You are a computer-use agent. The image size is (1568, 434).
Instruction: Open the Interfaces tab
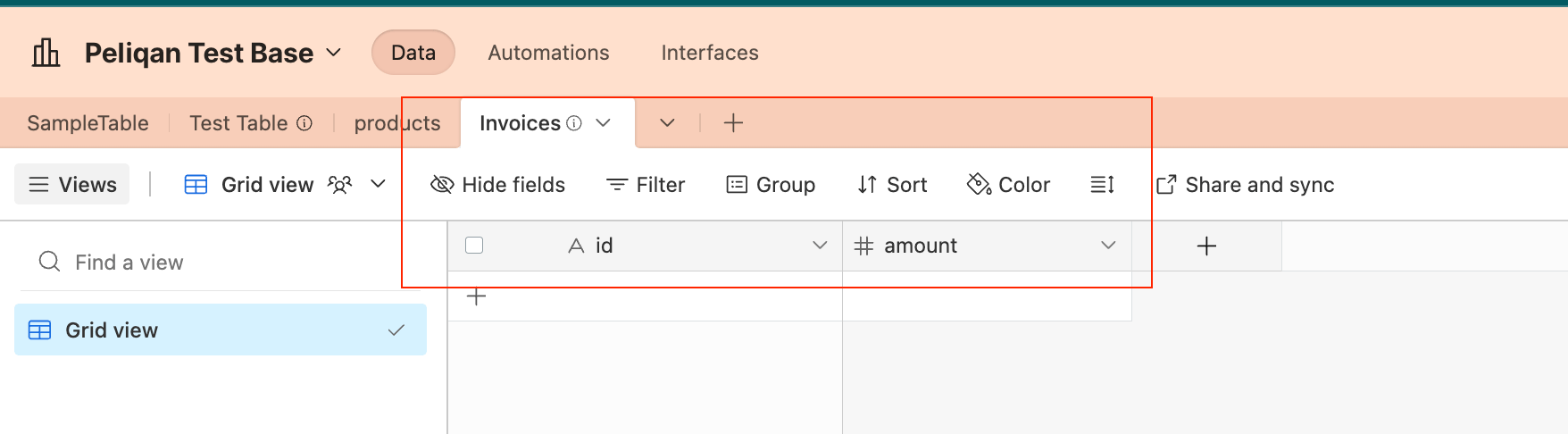710,53
